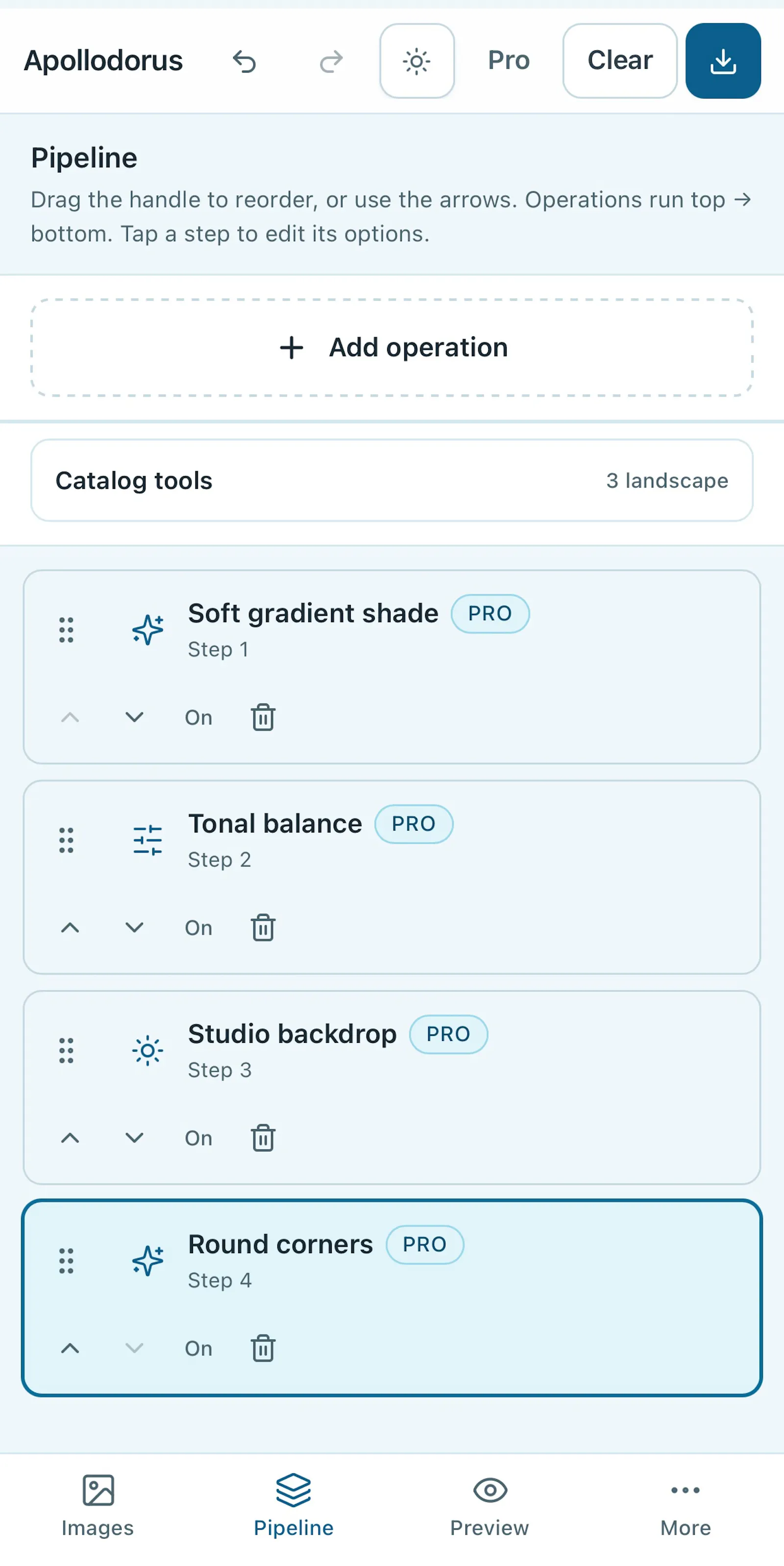Delete the Soft gradient shade step
The width and height of the screenshot is (784, 1566).
pos(263,717)
